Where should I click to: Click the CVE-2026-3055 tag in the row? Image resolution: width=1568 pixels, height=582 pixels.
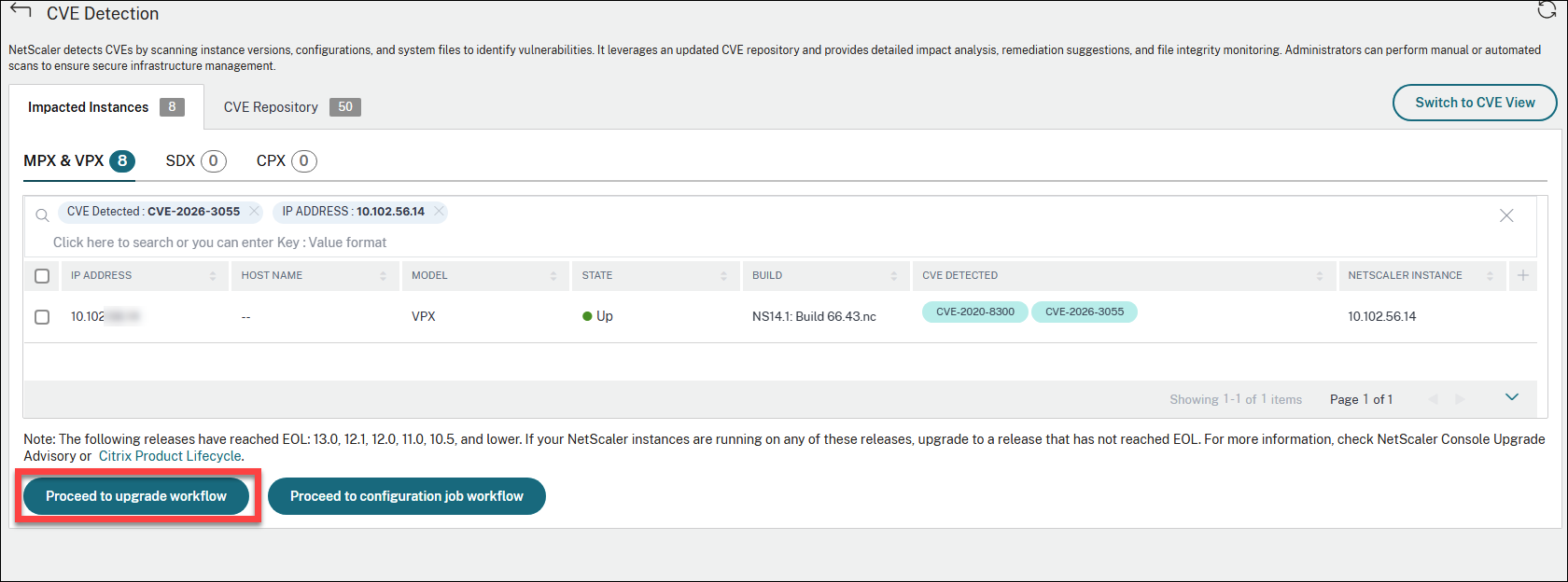click(x=1085, y=312)
